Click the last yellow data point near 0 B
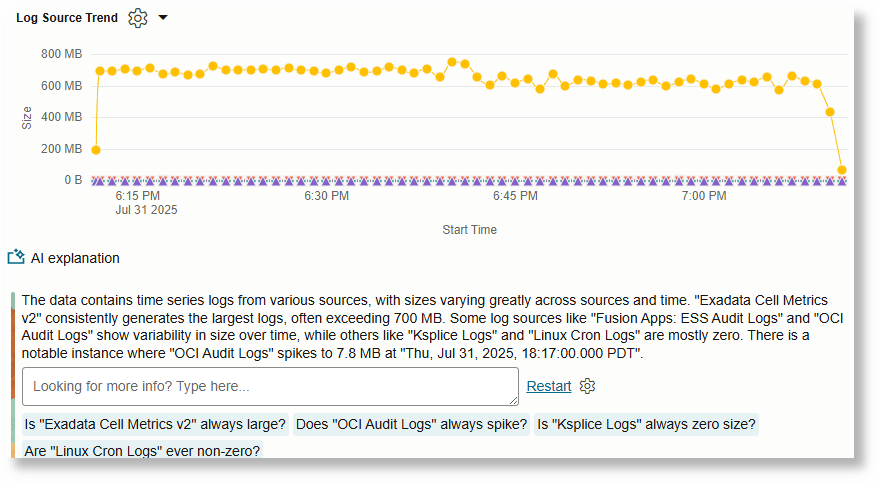 tap(842, 170)
